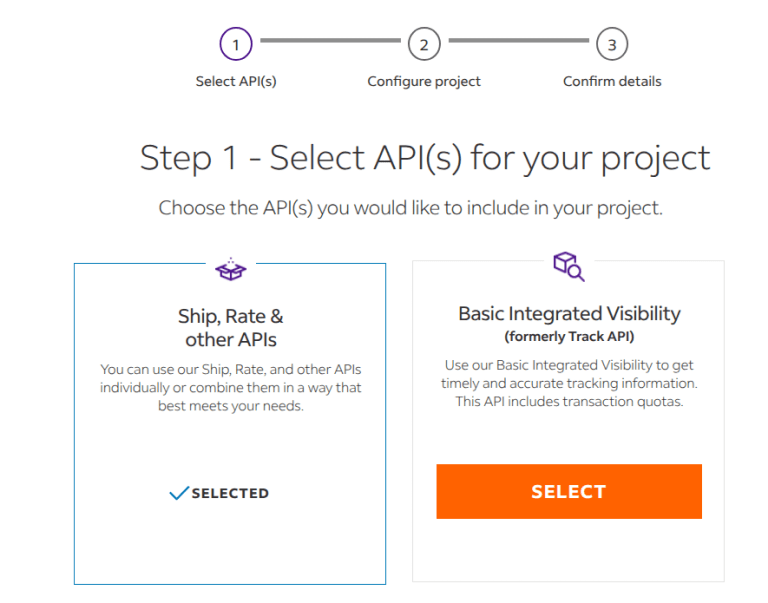Click the tracking information description text

(x=569, y=384)
